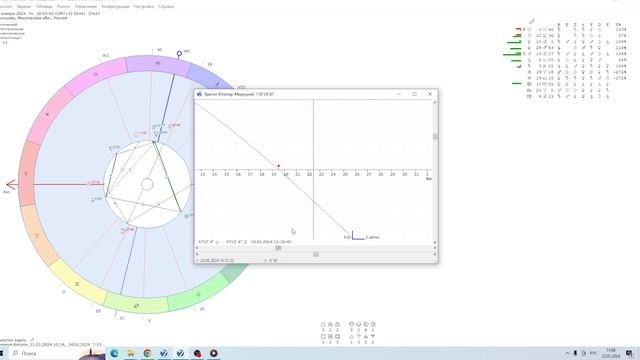Click the vertical scrollbar thumb in the trine window
The height and width of the screenshot is (360, 640).
click(x=435, y=137)
